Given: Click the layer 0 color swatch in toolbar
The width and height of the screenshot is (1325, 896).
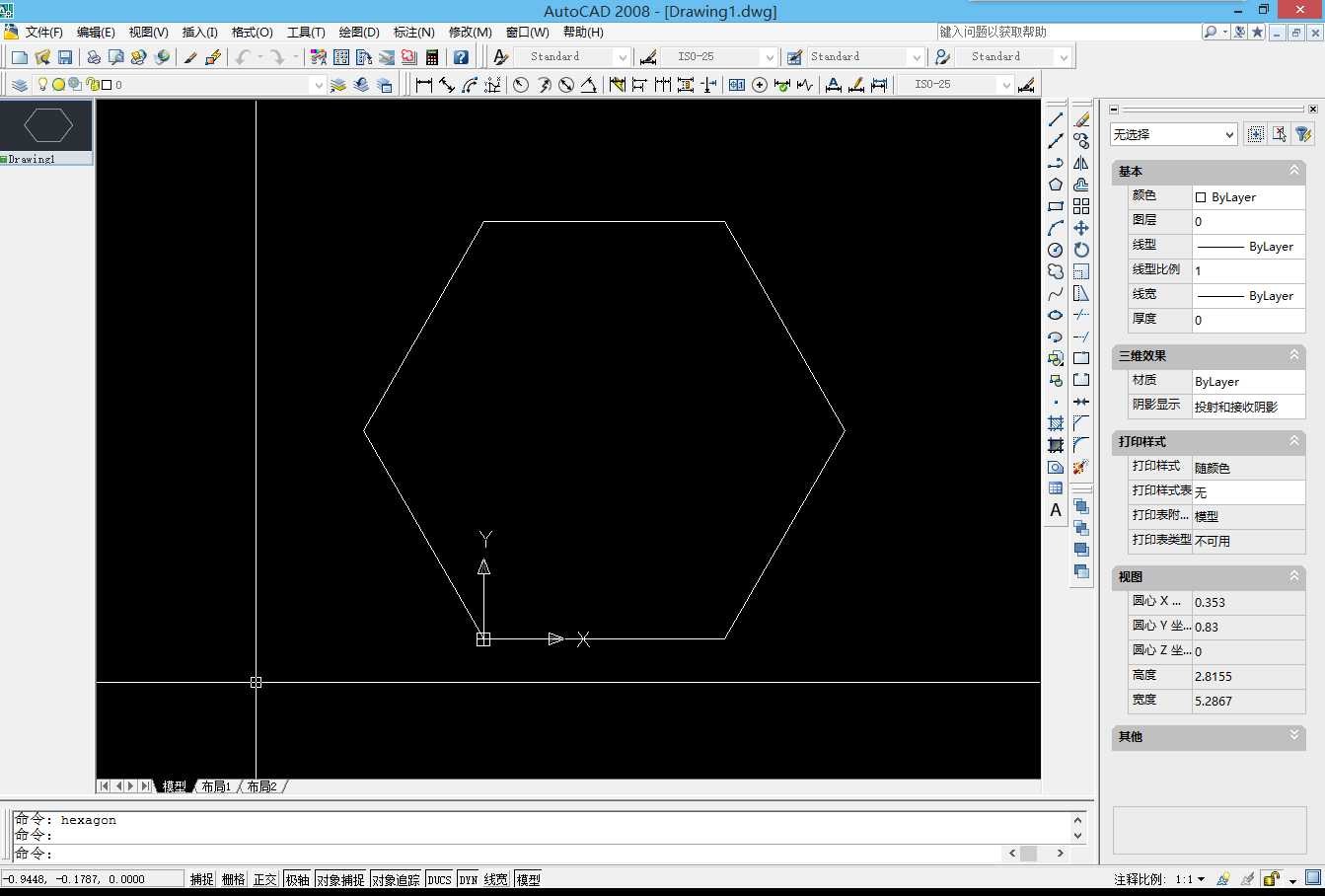Looking at the screenshot, I should [107, 85].
